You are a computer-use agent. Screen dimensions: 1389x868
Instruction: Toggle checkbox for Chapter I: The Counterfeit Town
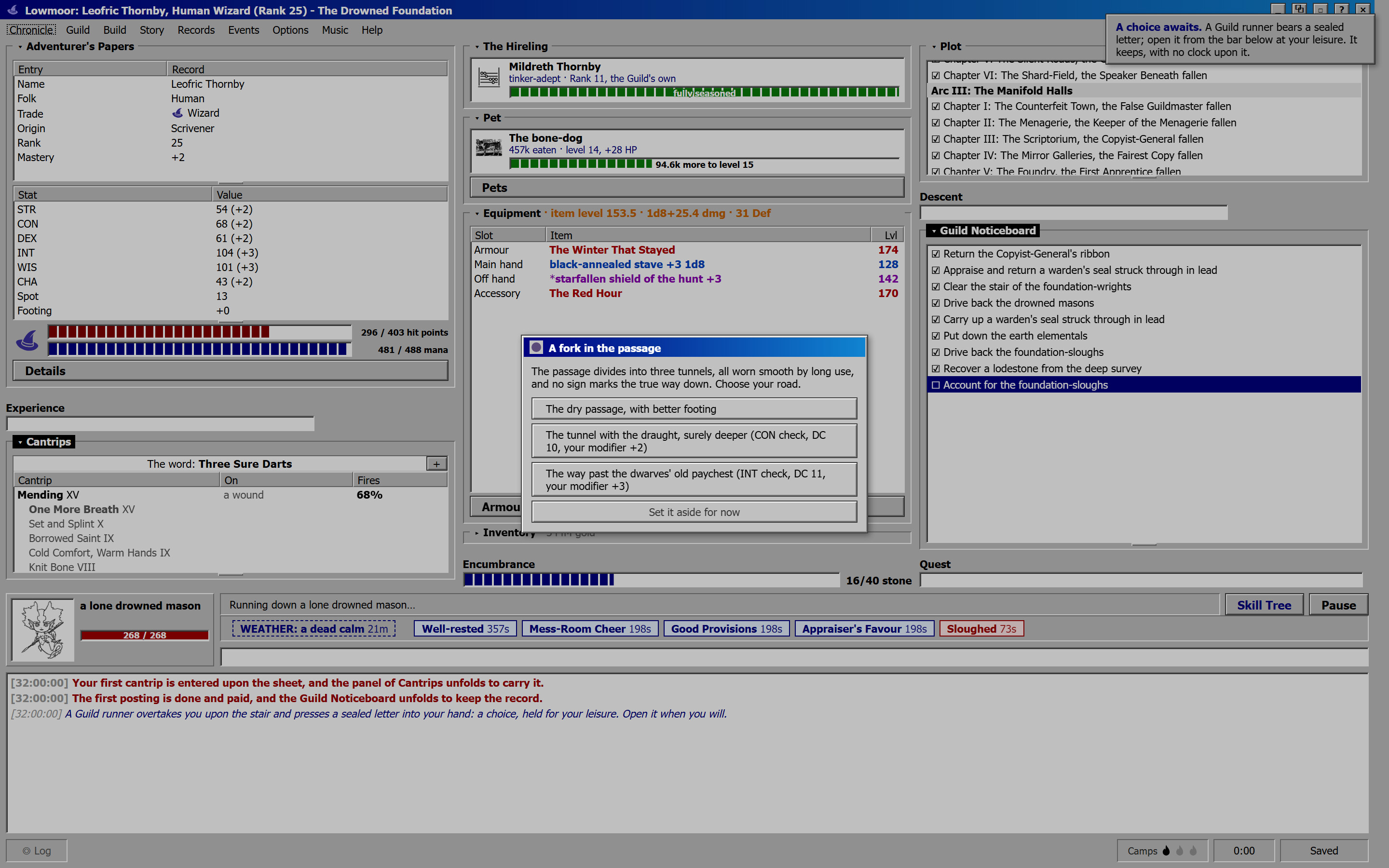point(936,106)
